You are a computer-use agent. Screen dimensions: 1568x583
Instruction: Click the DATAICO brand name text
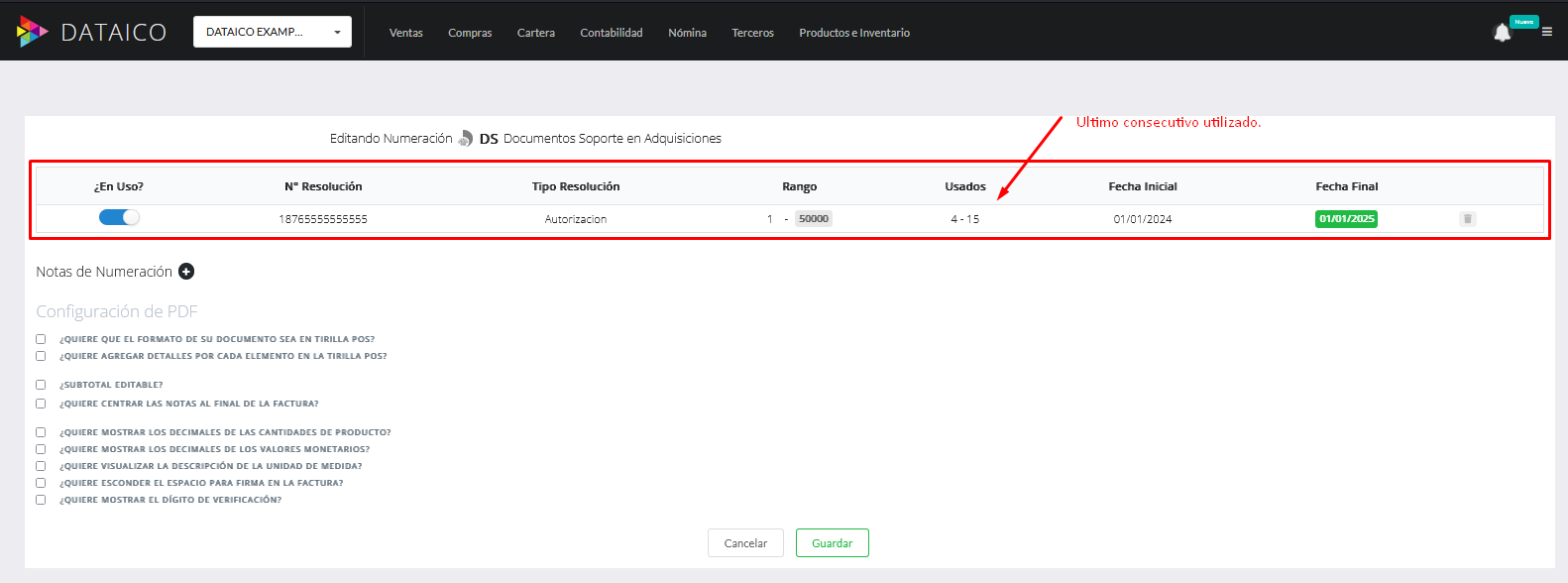[114, 33]
